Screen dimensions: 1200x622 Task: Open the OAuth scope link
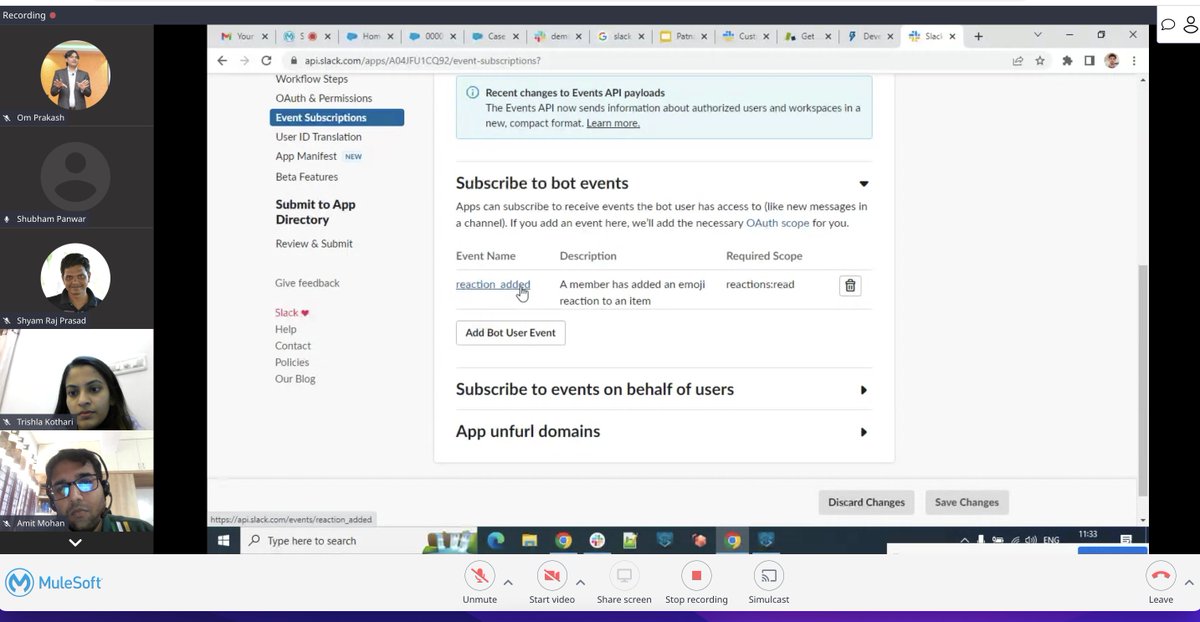pyautogui.click(x=777, y=223)
